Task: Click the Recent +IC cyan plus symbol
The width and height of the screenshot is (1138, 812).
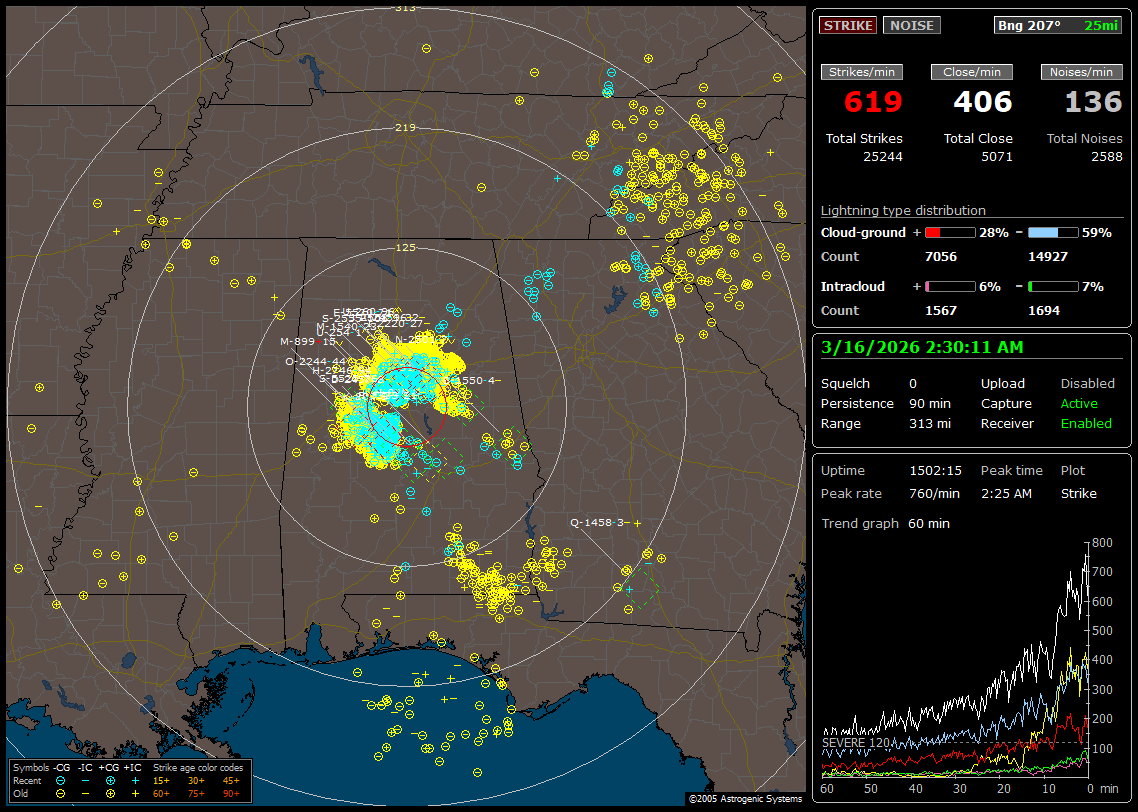Action: pyautogui.click(x=135, y=780)
